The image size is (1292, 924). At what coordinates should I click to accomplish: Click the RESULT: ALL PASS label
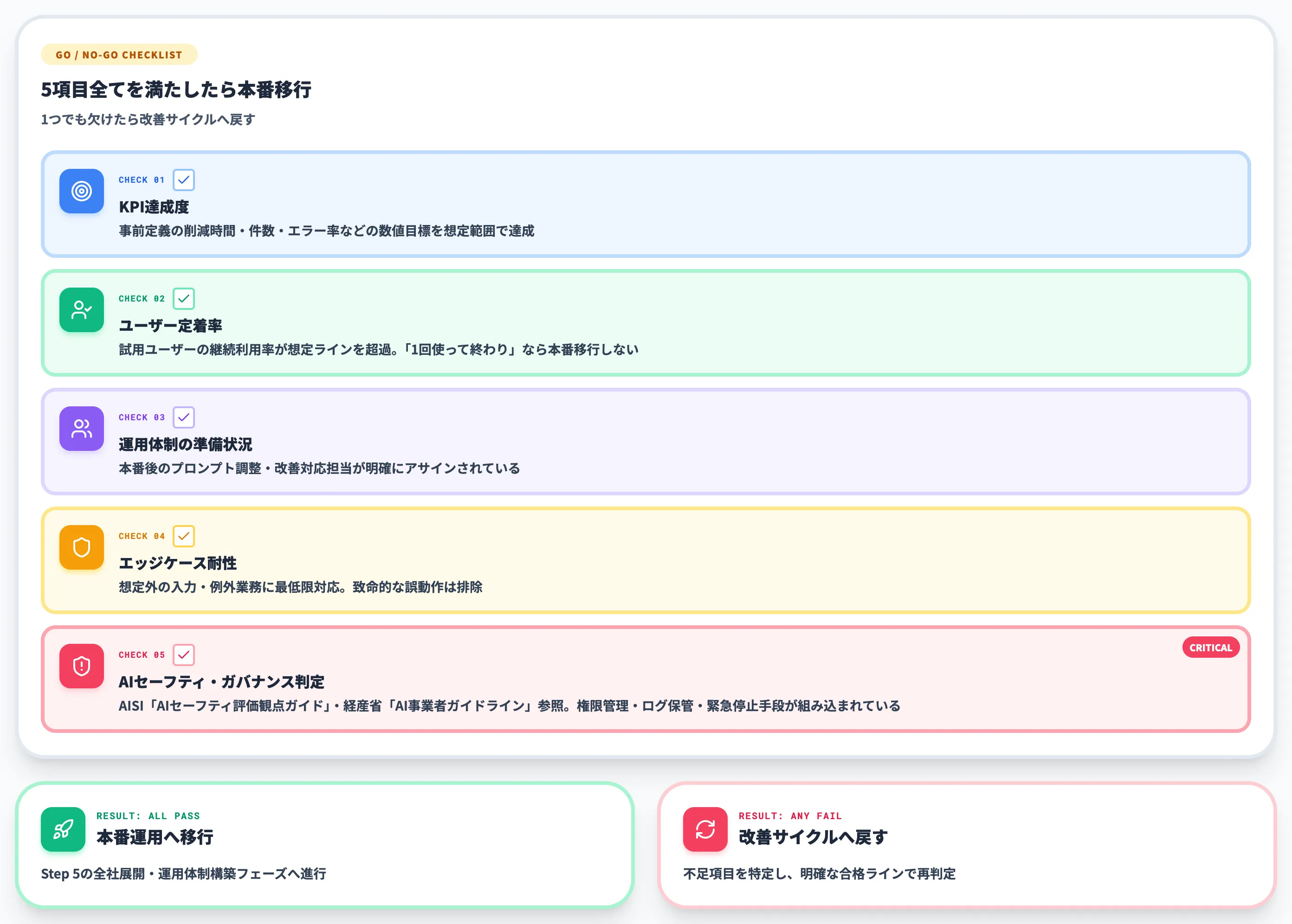148,816
